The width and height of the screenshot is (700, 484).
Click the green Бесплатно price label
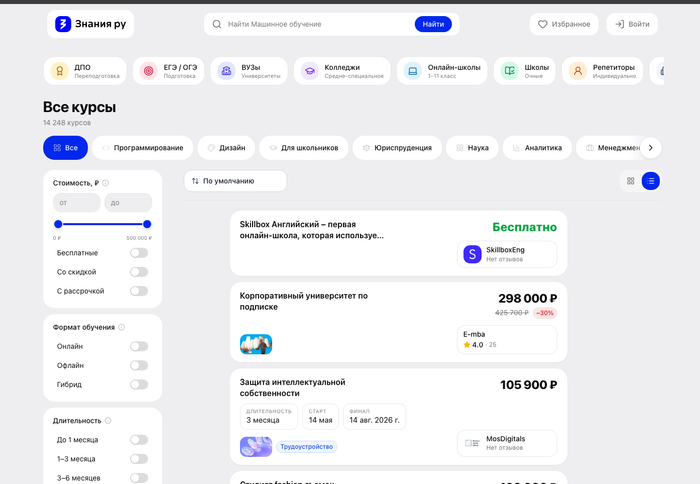click(x=525, y=227)
